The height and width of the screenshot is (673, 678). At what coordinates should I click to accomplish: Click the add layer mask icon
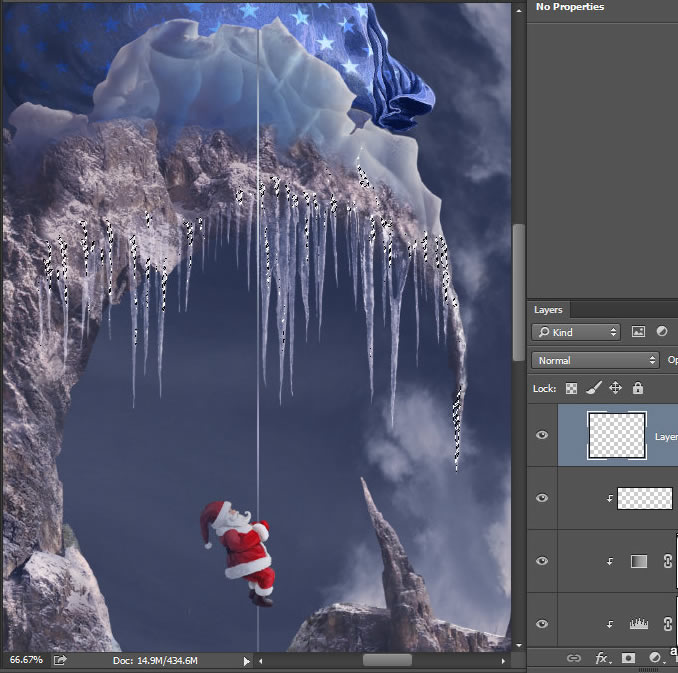tap(628, 658)
